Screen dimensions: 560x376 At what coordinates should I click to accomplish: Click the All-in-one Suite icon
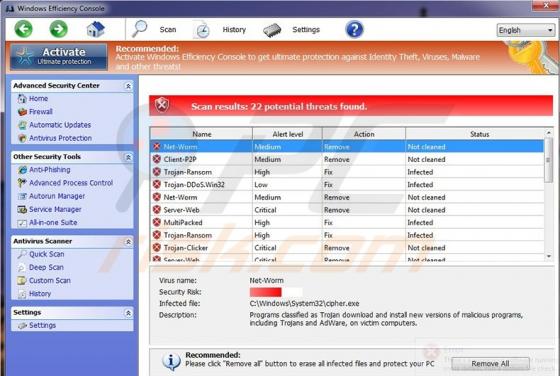[x=22, y=223]
